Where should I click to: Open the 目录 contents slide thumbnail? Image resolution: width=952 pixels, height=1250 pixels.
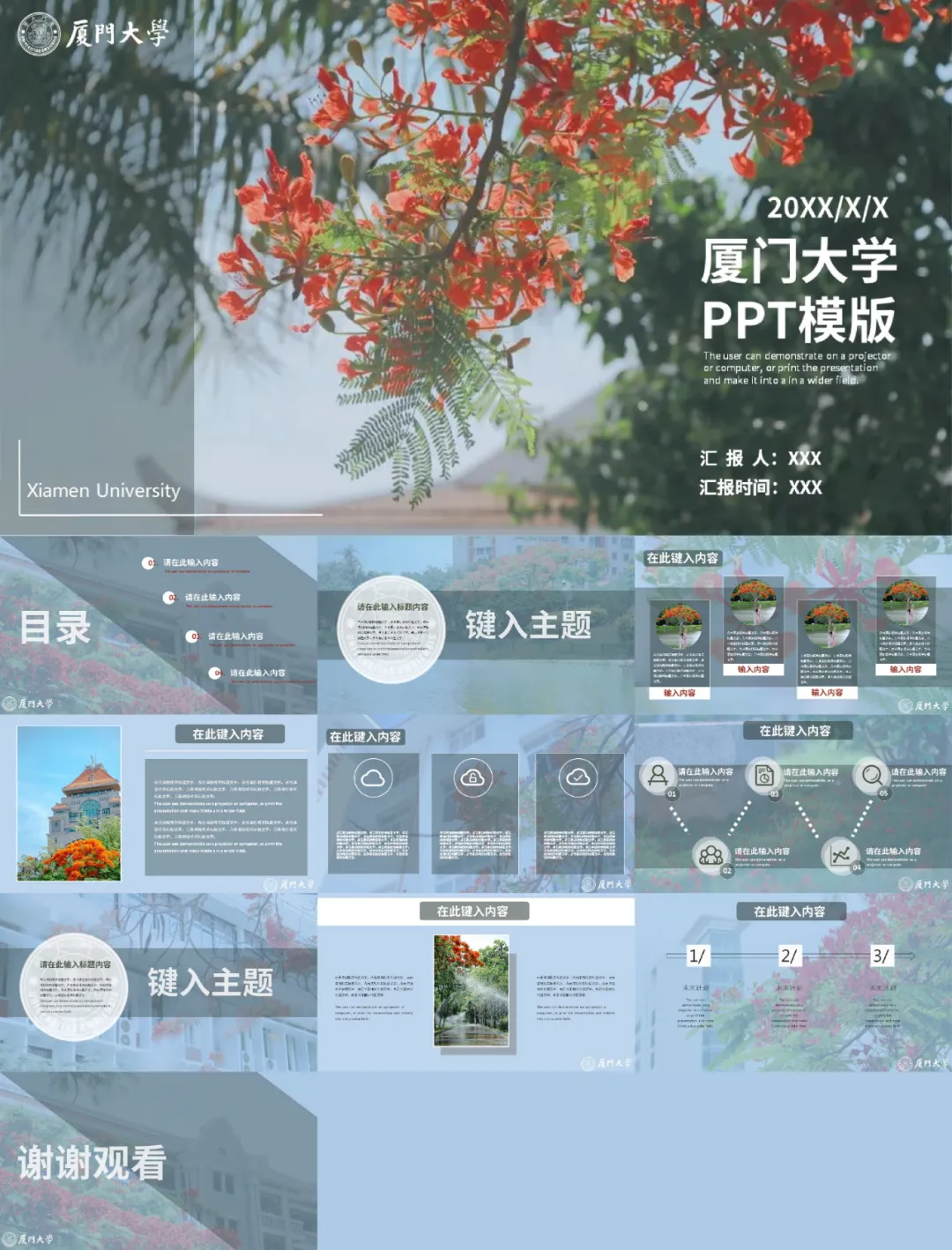point(159,625)
